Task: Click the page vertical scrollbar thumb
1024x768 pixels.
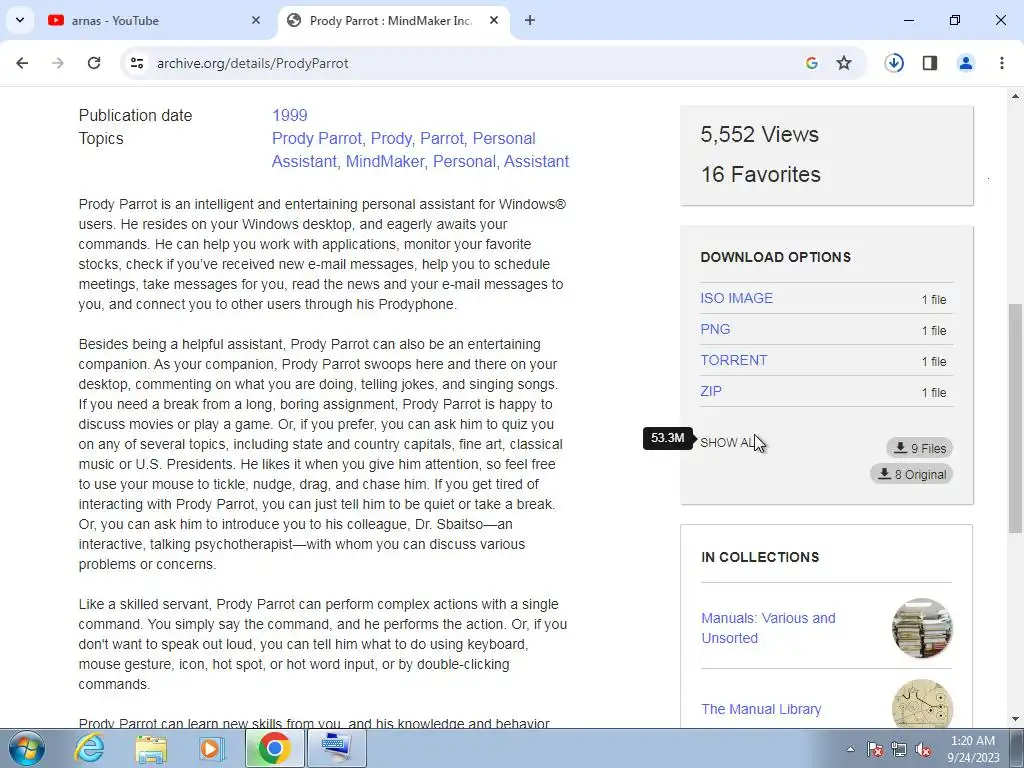Action: (1015, 418)
